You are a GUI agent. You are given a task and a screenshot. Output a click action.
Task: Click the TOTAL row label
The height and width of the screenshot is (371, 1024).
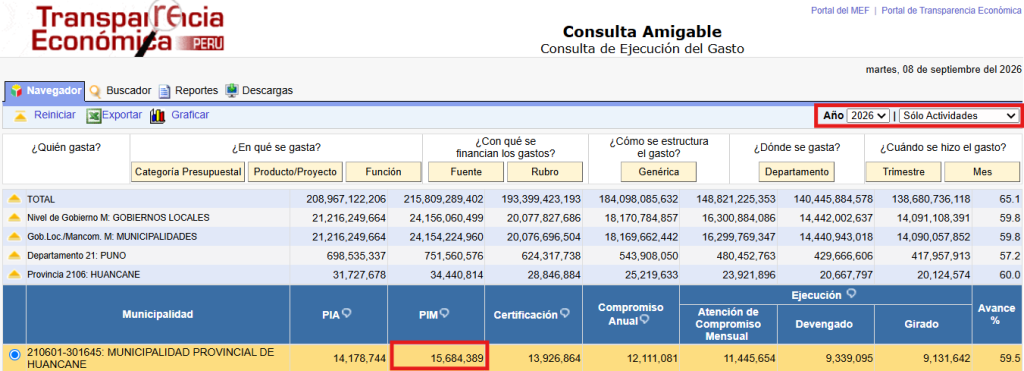click(41, 199)
